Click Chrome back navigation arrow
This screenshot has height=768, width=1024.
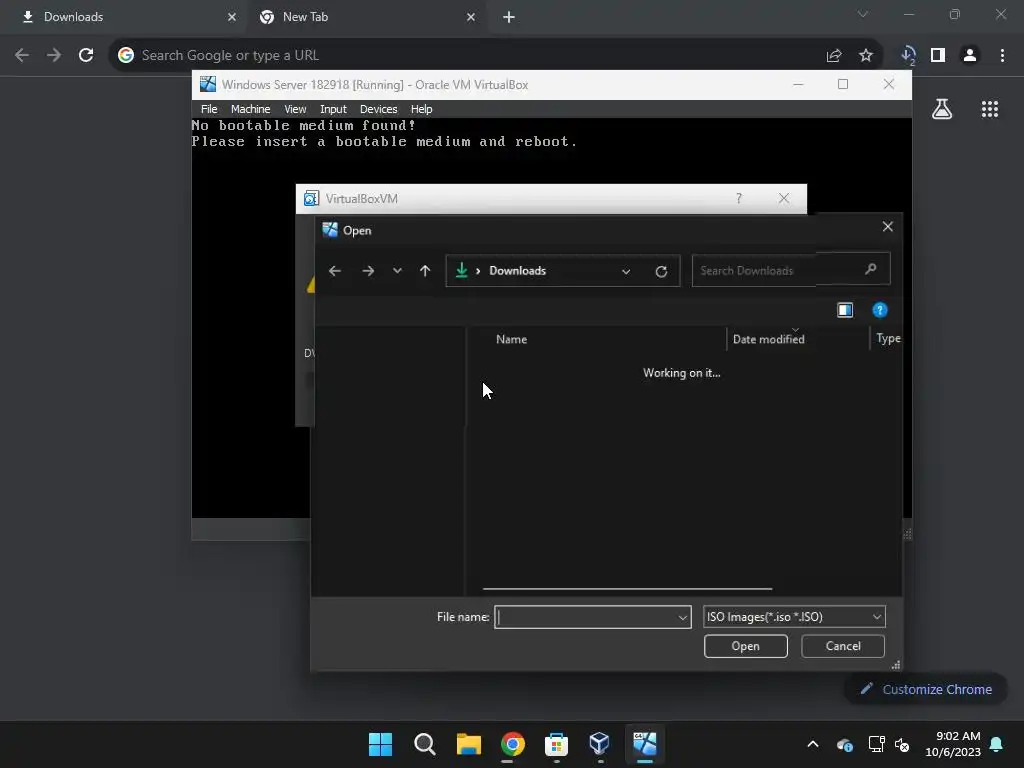(x=22, y=56)
